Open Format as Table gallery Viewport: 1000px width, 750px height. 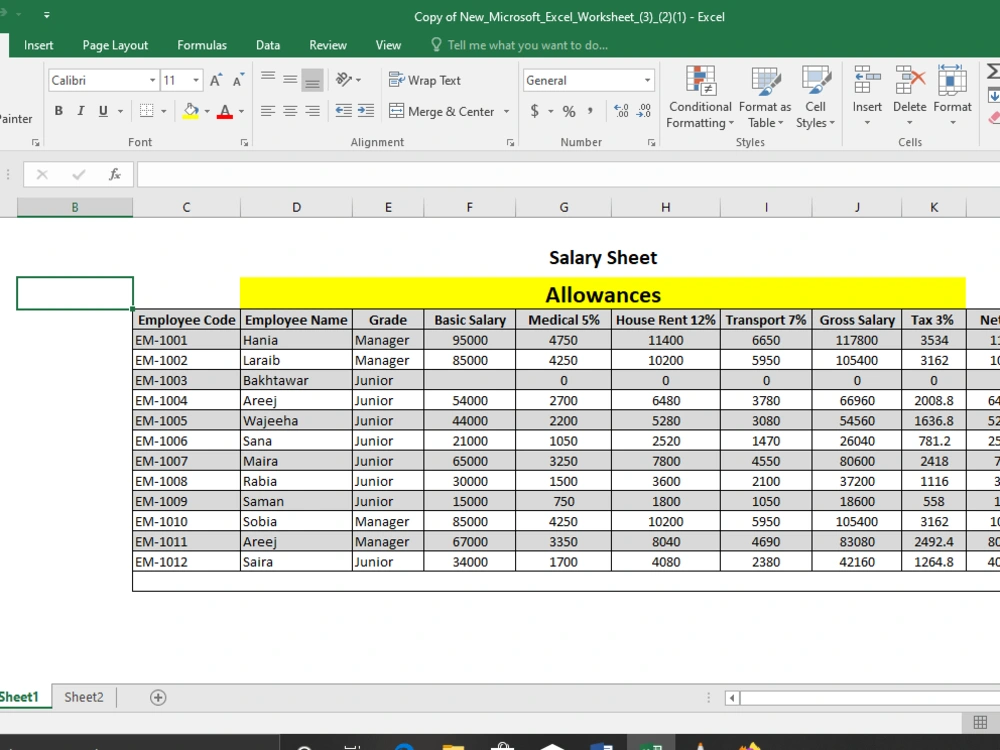click(765, 97)
